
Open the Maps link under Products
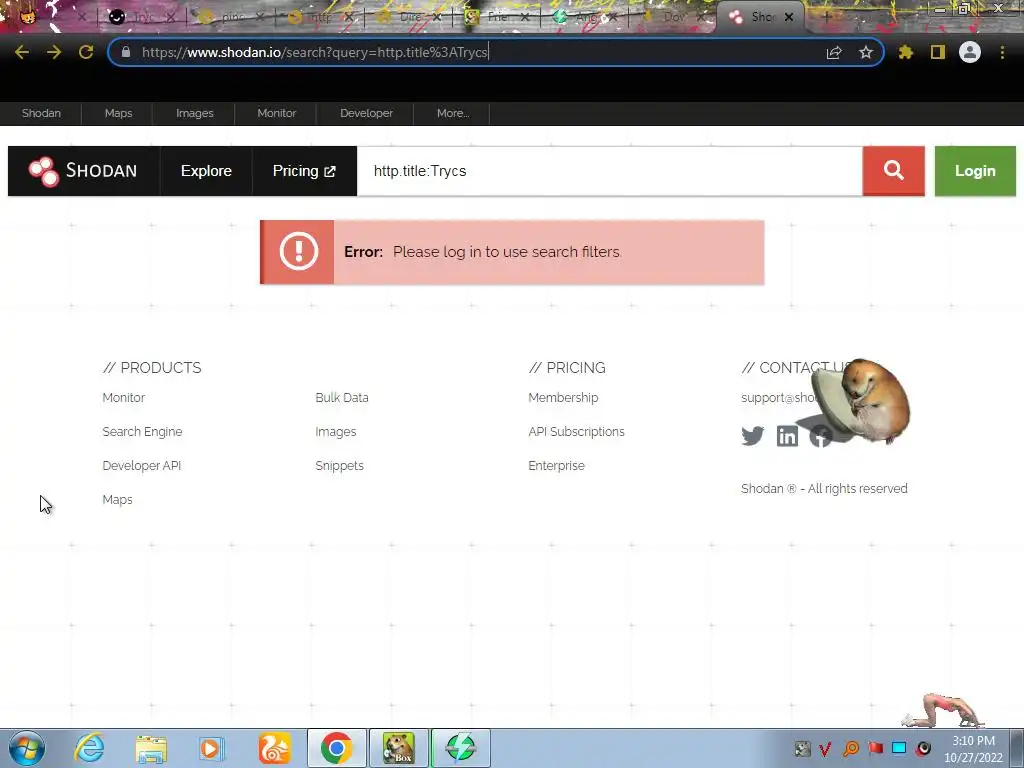point(118,500)
